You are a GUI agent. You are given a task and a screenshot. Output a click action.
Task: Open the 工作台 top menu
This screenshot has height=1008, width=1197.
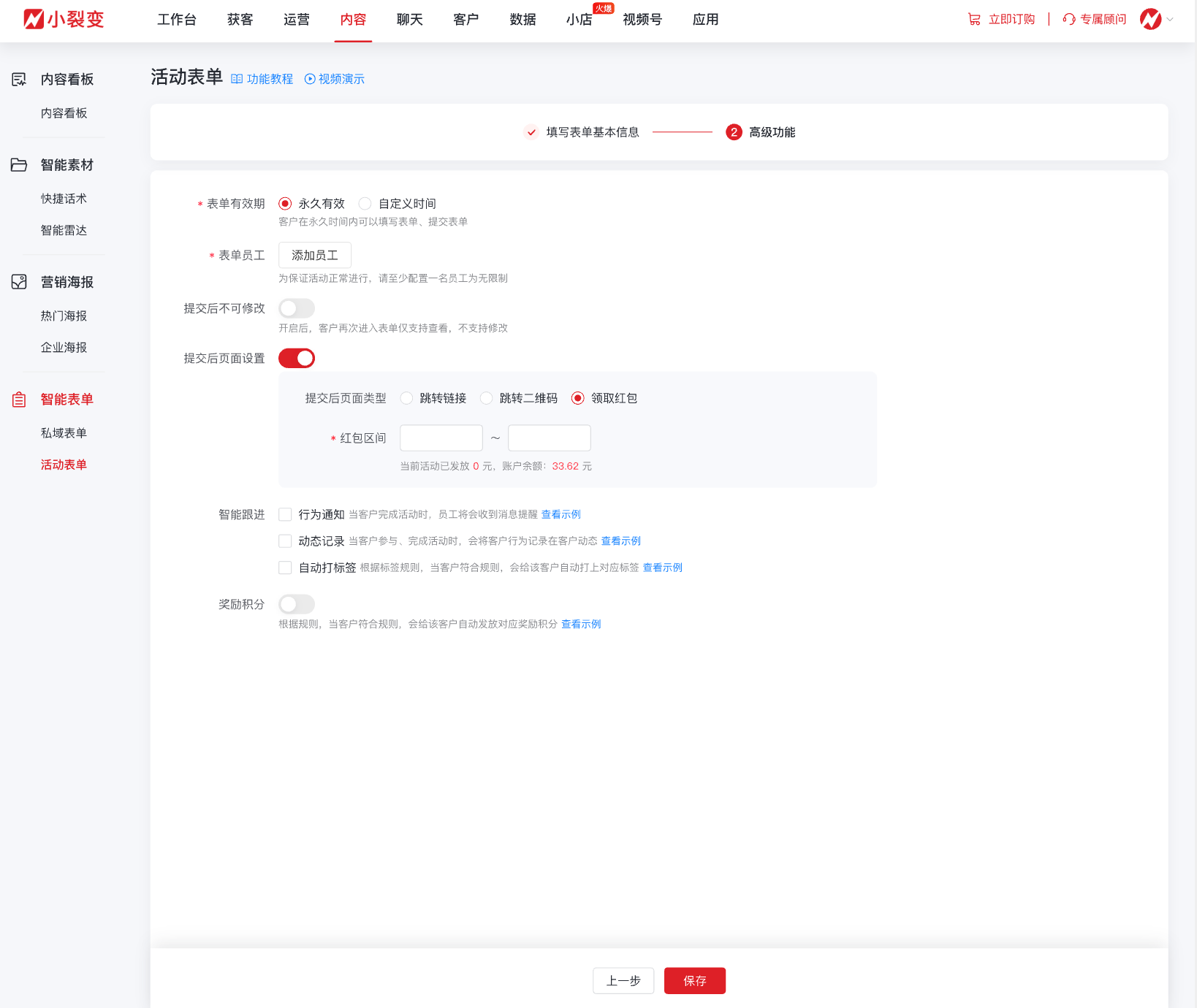click(x=177, y=20)
